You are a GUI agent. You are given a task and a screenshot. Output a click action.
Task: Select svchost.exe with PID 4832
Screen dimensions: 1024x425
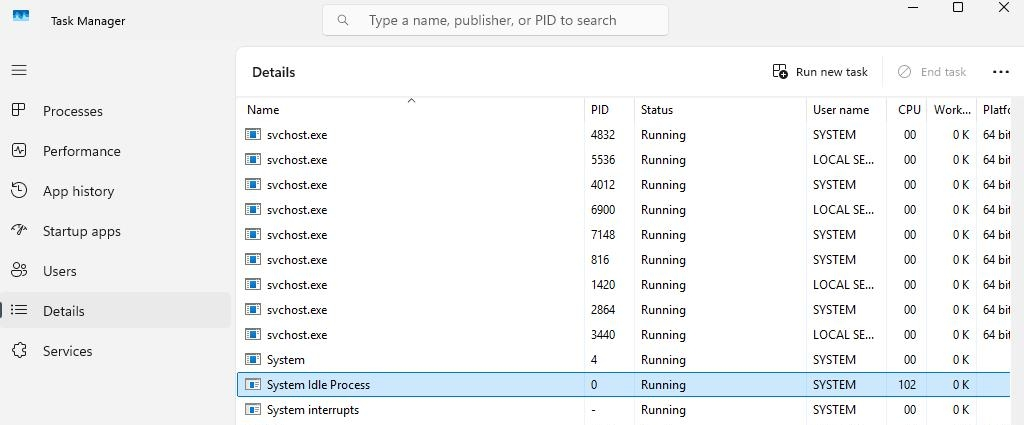click(x=626, y=135)
